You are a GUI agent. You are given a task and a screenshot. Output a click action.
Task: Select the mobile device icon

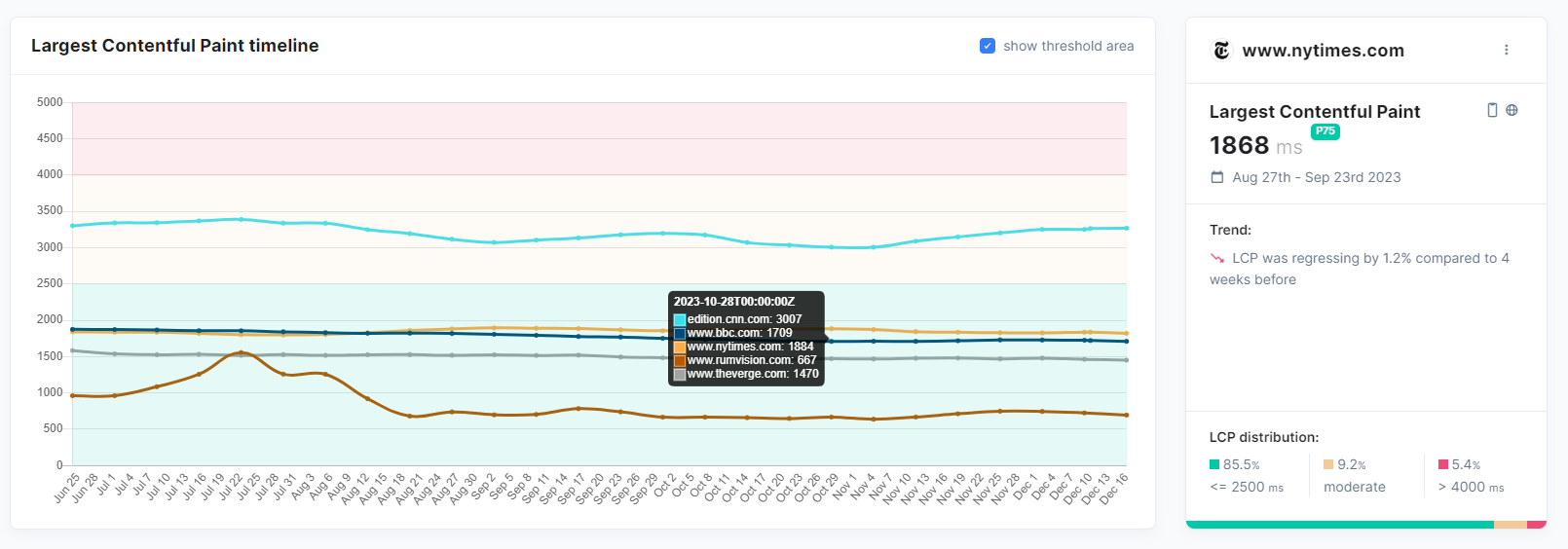point(1492,110)
